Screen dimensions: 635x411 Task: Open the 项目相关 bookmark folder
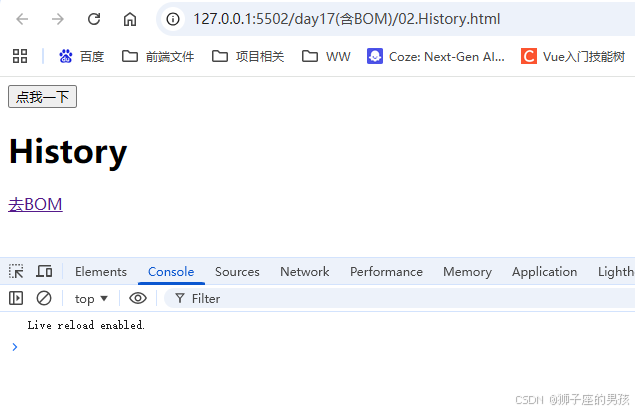[248, 56]
